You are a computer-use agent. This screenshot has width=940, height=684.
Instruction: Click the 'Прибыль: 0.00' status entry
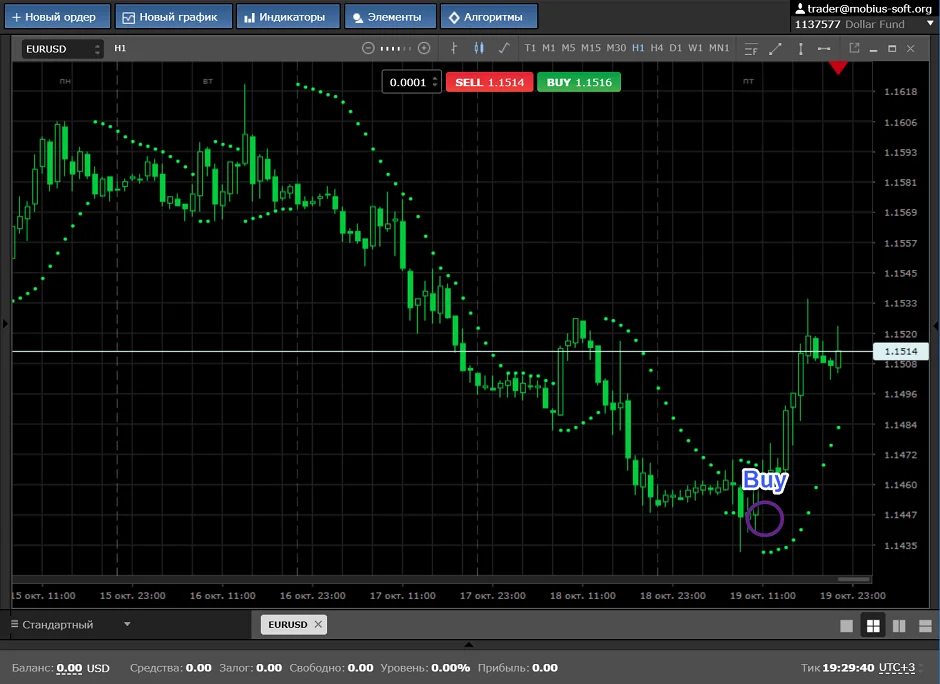tap(517, 668)
